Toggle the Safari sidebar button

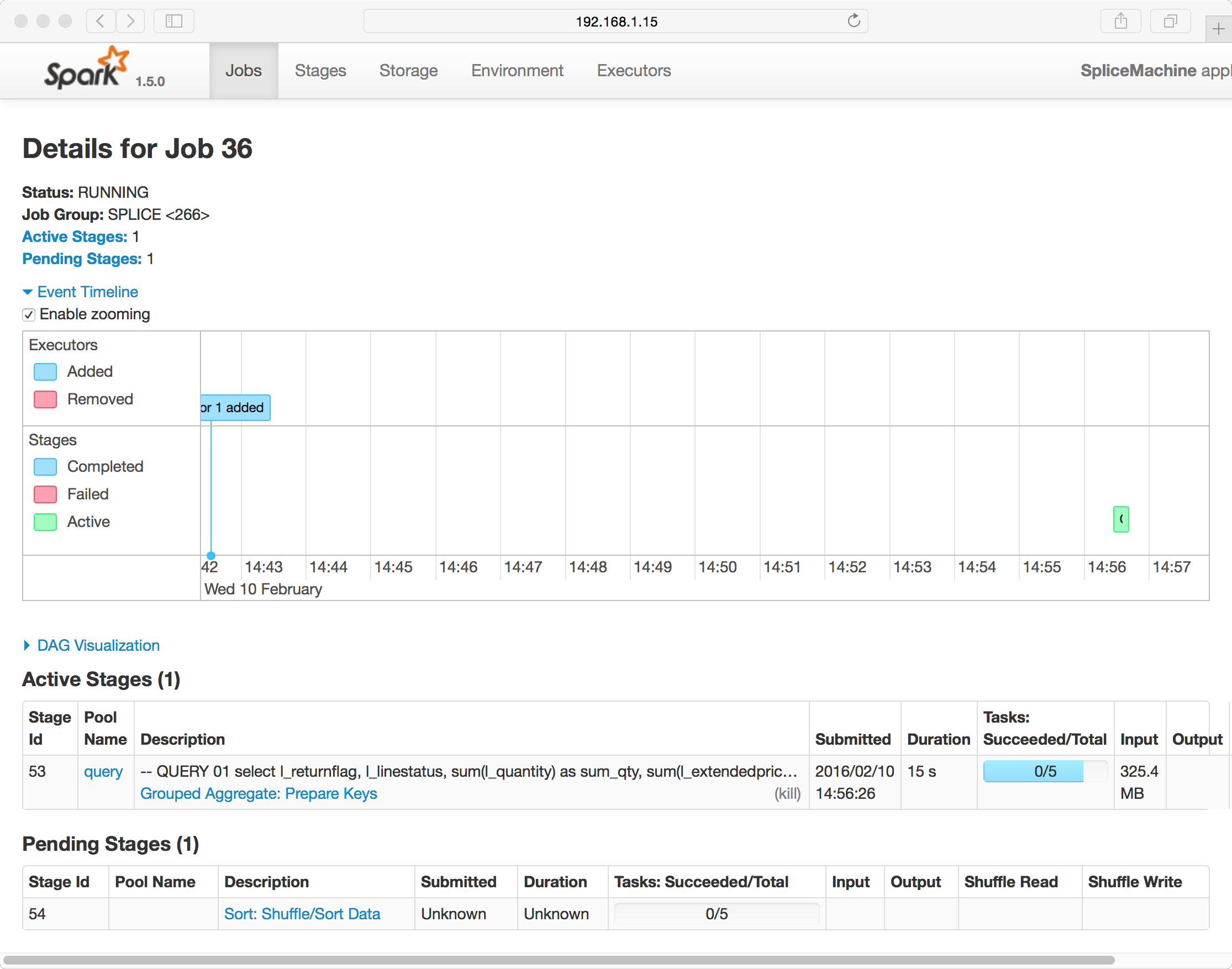pos(173,21)
